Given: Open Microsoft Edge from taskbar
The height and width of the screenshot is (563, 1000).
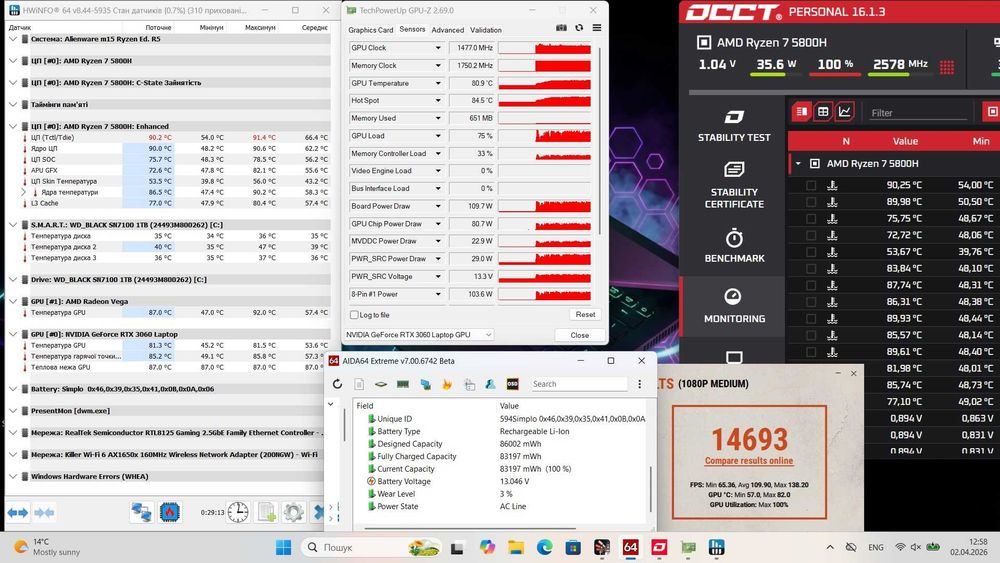Looking at the screenshot, I should [x=544, y=547].
